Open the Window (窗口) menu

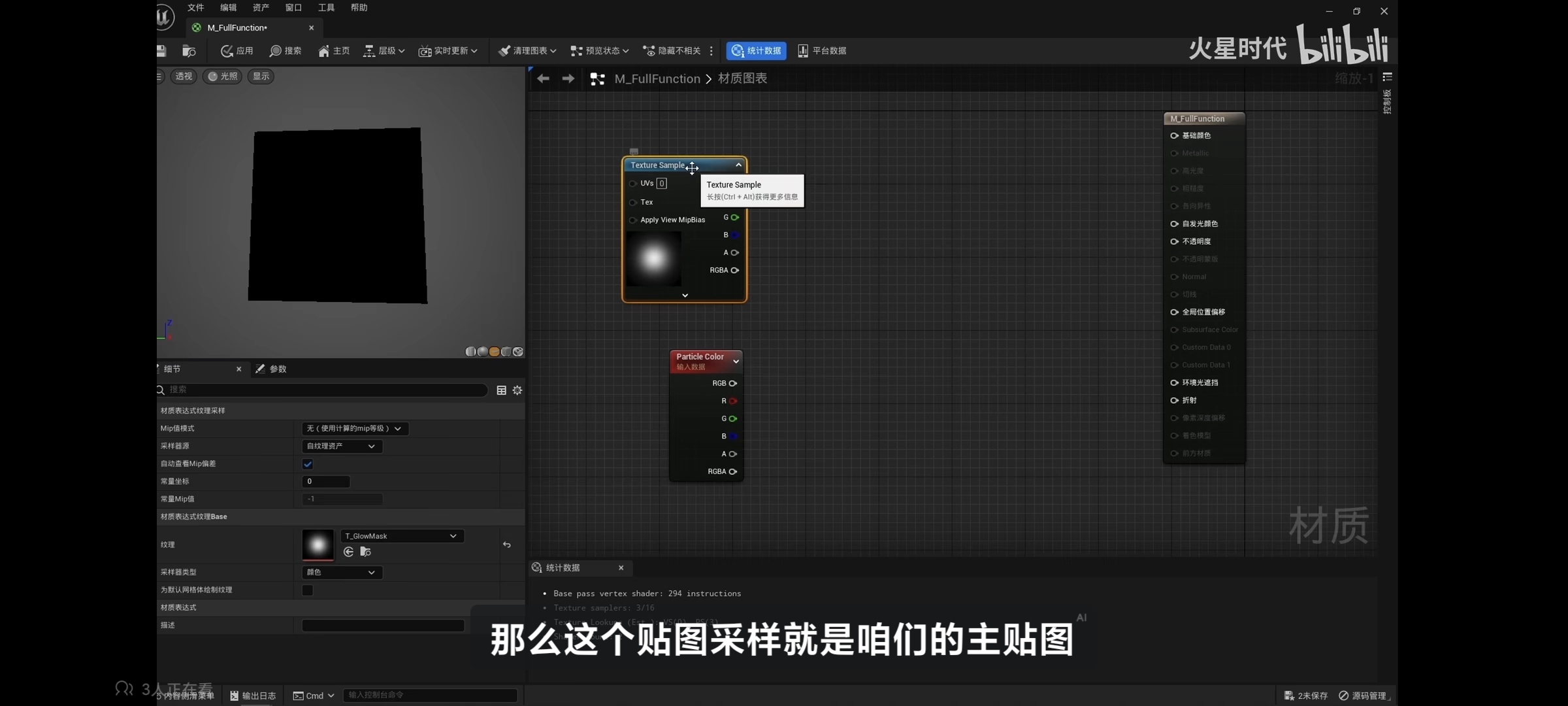(293, 8)
